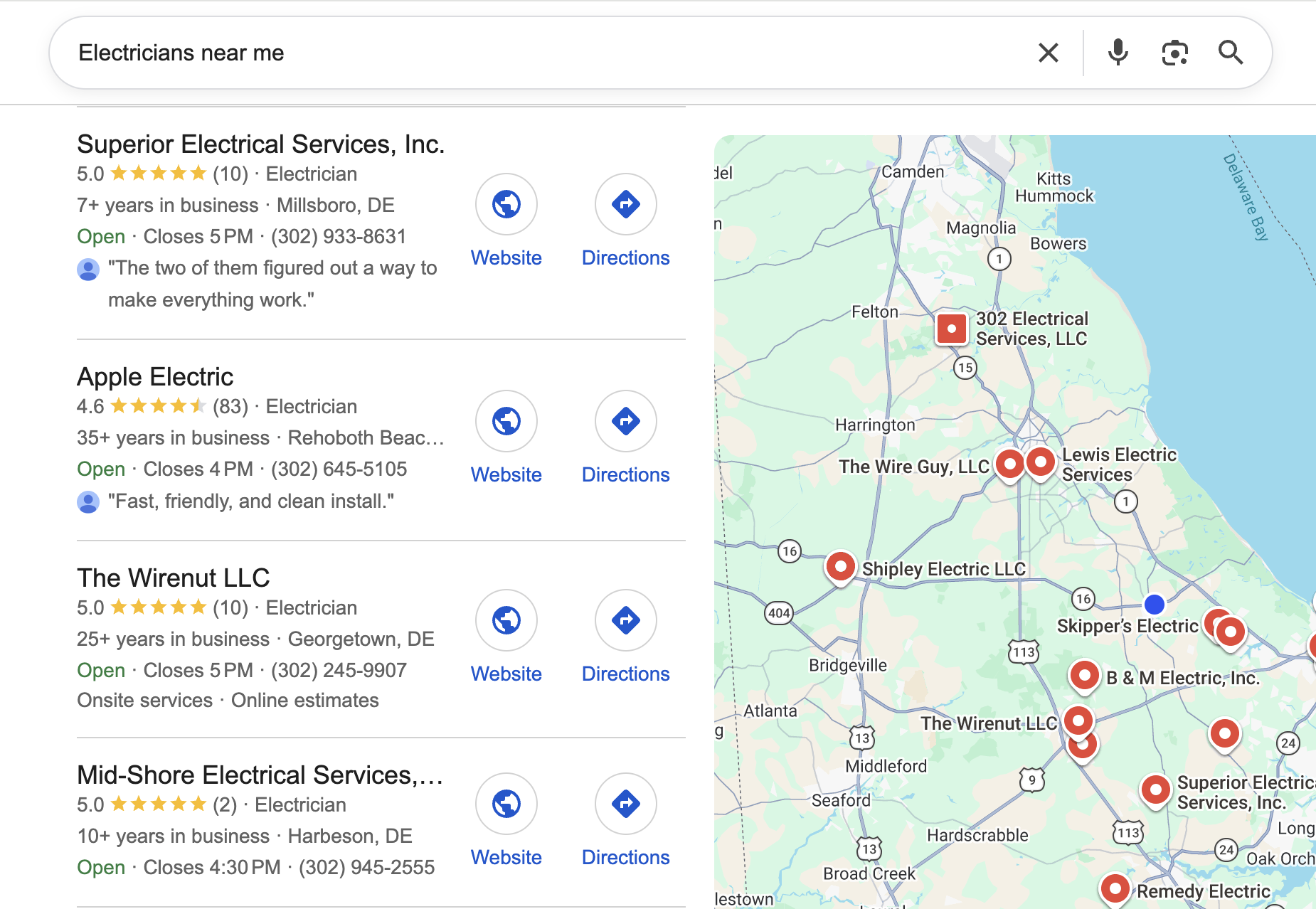Click the Delaware Bay label on the map
Screen dimensions: 1316x909
tap(1246, 197)
